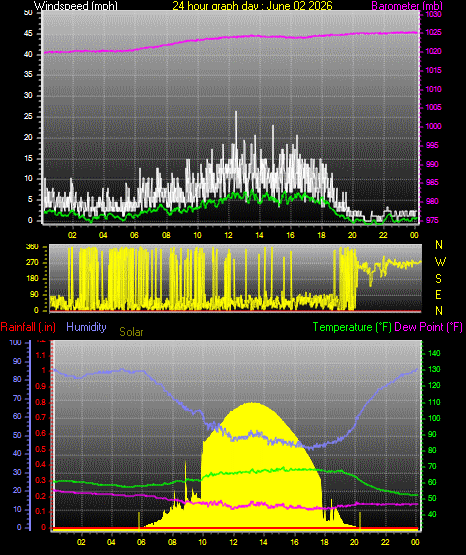Select the Rainfall (.in) legend label
Viewport: 466px width, 555px height.
tap(28, 327)
